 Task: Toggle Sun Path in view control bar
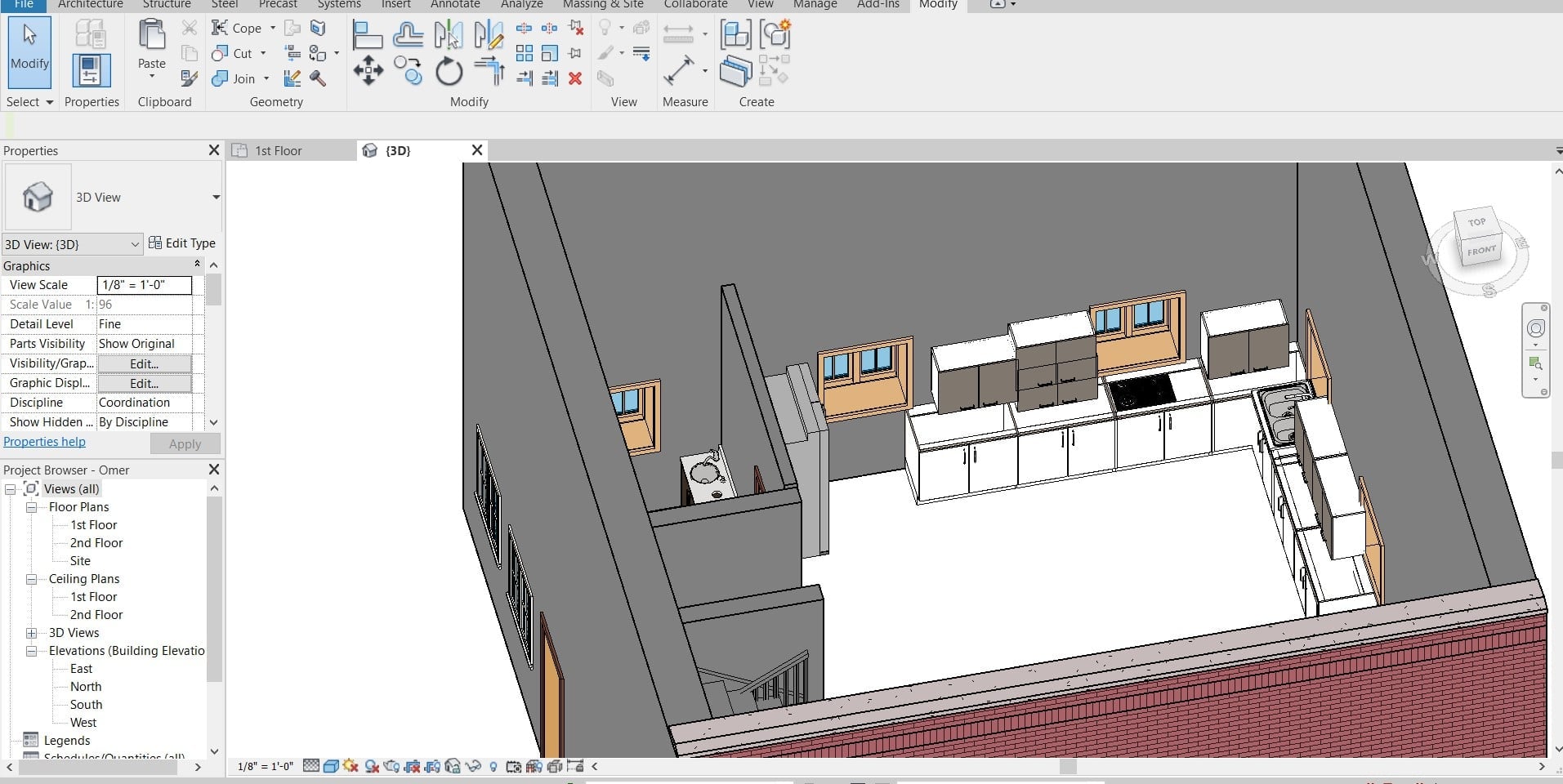tap(351, 766)
